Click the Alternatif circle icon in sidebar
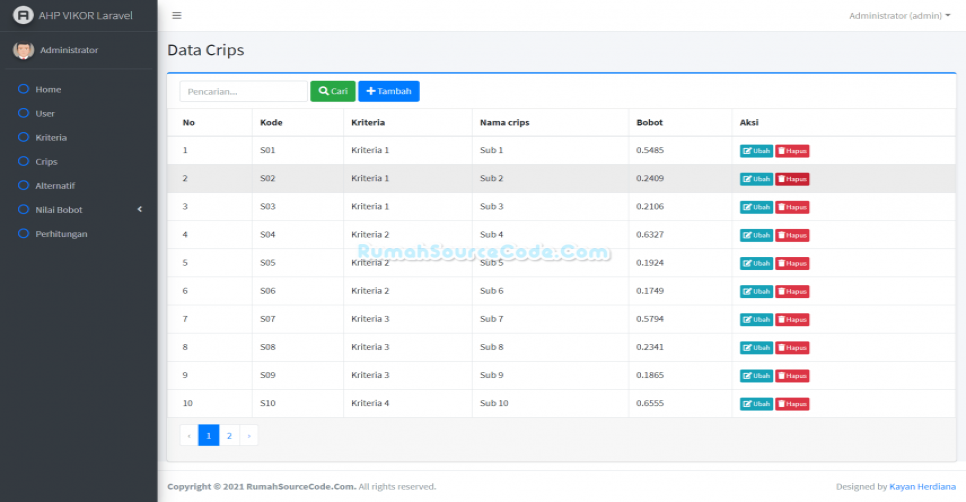The image size is (966, 502). 24,185
